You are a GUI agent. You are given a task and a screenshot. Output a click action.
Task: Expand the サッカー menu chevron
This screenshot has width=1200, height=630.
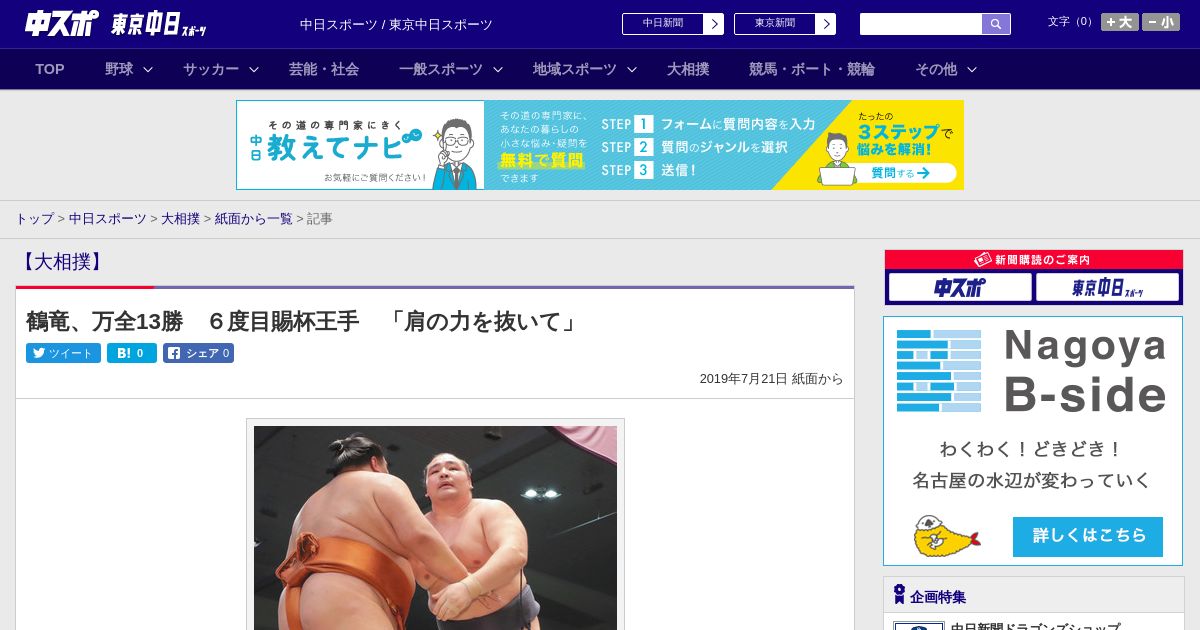254,69
